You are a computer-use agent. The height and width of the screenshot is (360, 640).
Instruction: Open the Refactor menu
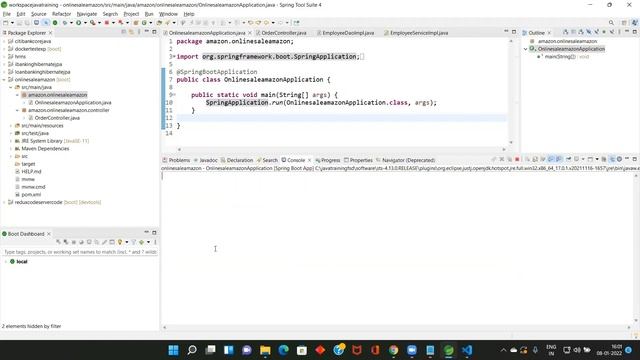pyautogui.click(x=62, y=14)
